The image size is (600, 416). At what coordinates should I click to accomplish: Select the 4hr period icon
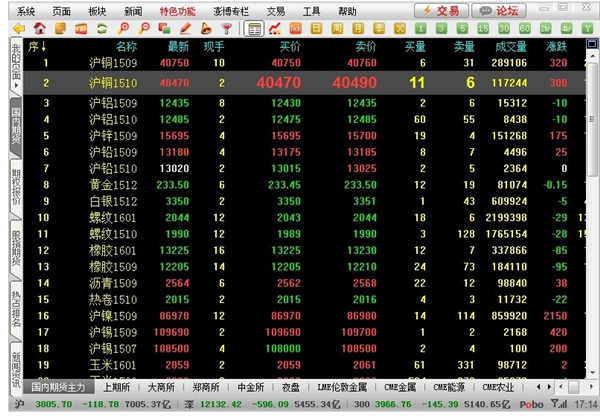pyautogui.click(x=566, y=29)
